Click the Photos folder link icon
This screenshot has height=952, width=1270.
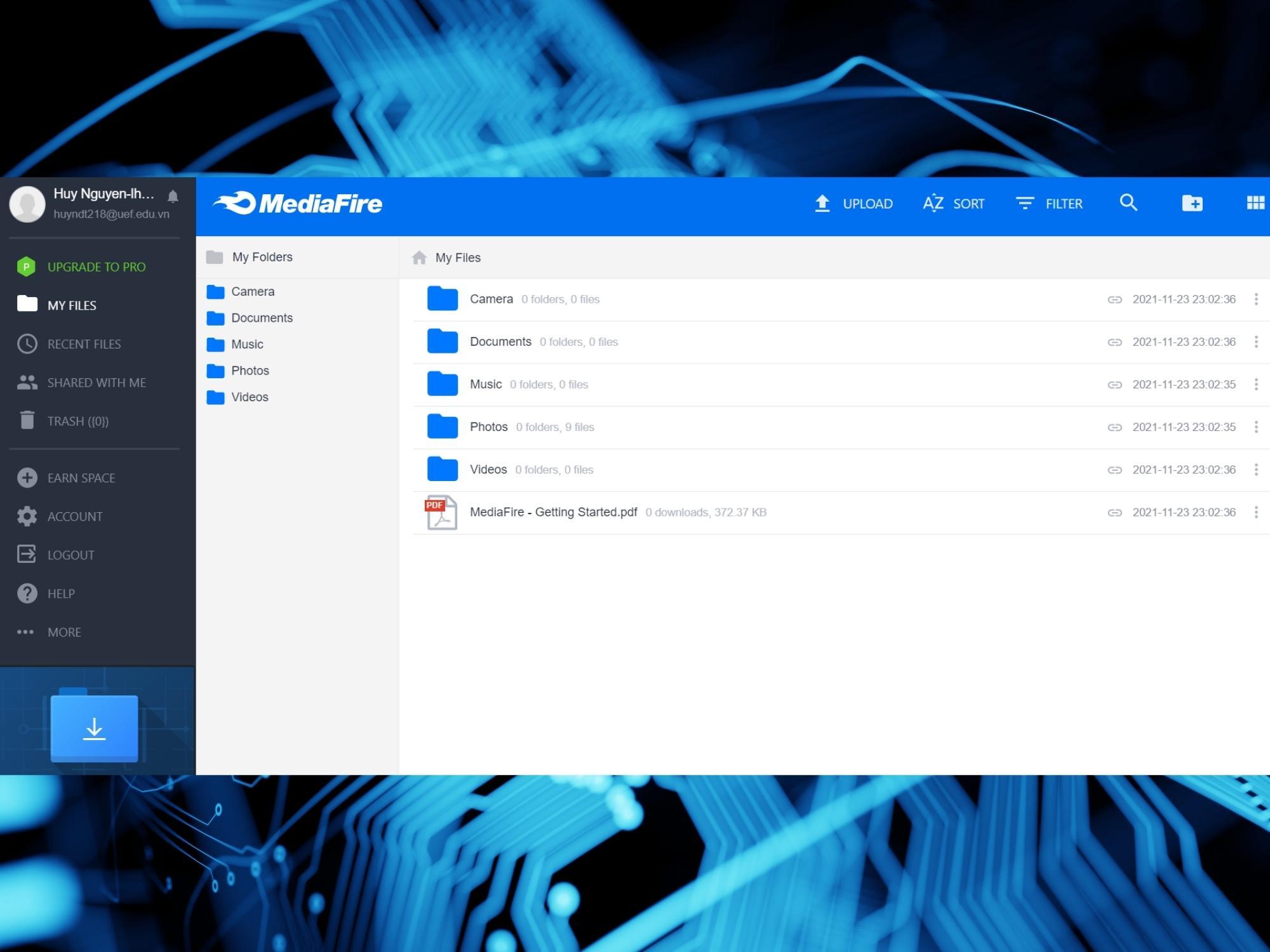pyautogui.click(x=1114, y=427)
